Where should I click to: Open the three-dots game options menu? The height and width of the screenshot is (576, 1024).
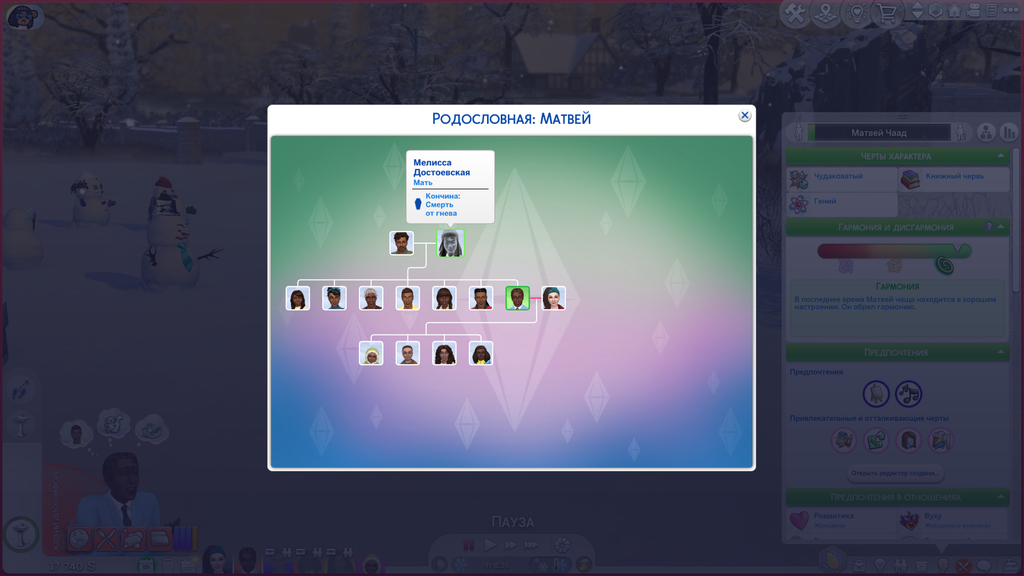[x=1010, y=10]
